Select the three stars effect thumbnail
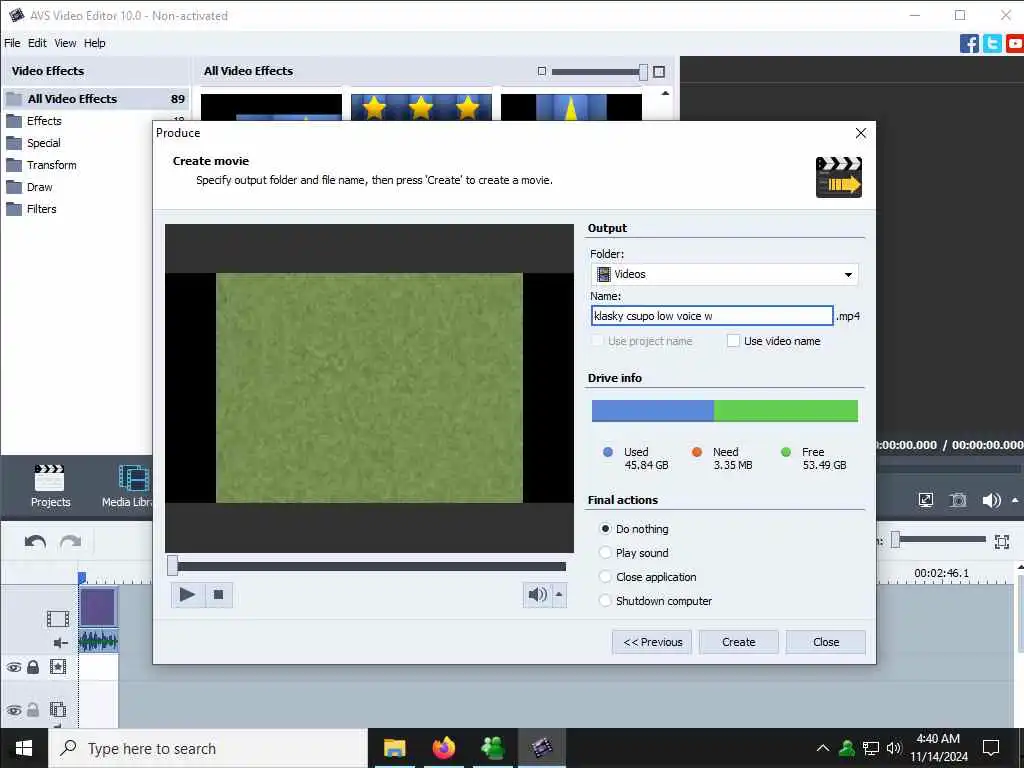This screenshot has height=768, width=1024. tap(421, 107)
